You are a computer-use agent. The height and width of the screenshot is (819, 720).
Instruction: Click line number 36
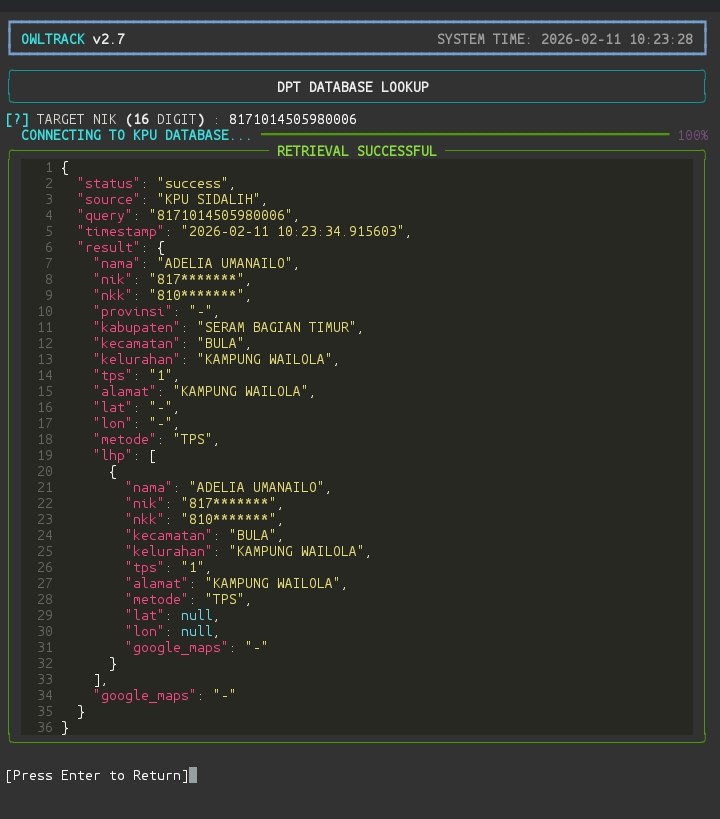click(x=45, y=727)
